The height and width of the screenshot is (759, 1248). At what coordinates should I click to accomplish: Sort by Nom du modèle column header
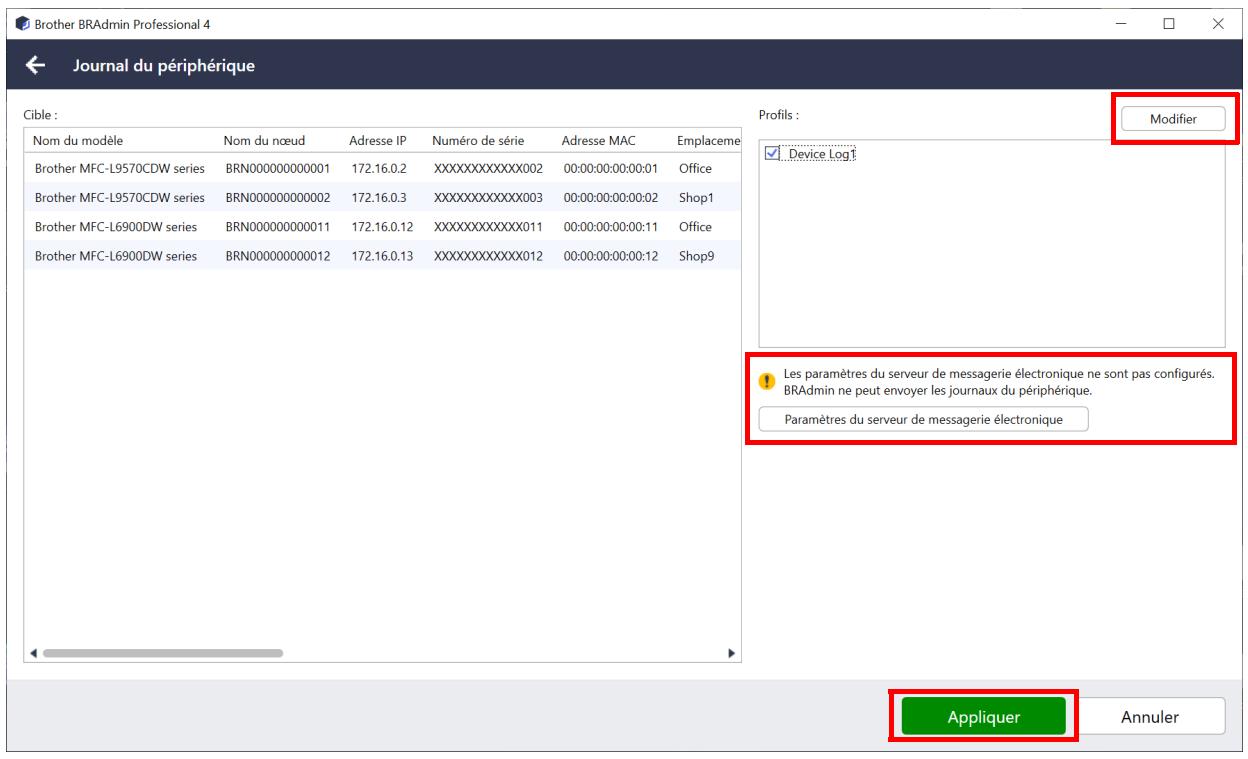tap(79, 140)
